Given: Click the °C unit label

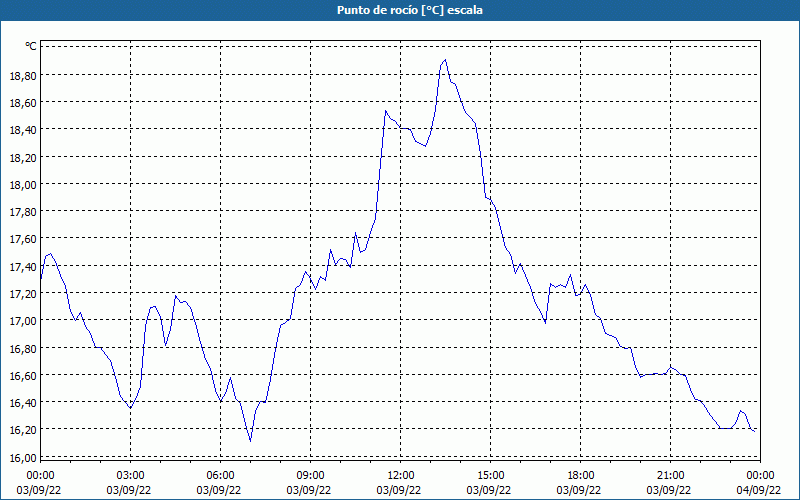Looking at the screenshot, I should point(31,46).
